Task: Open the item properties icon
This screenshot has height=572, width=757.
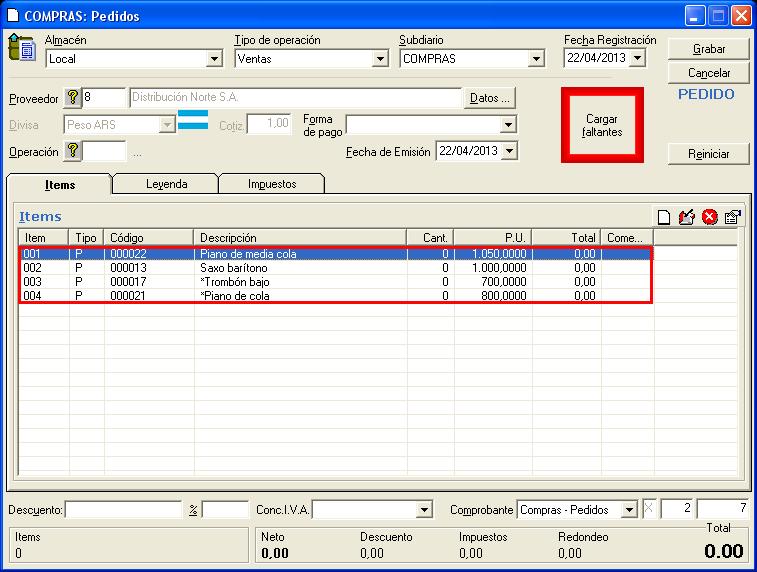Action: click(732, 217)
